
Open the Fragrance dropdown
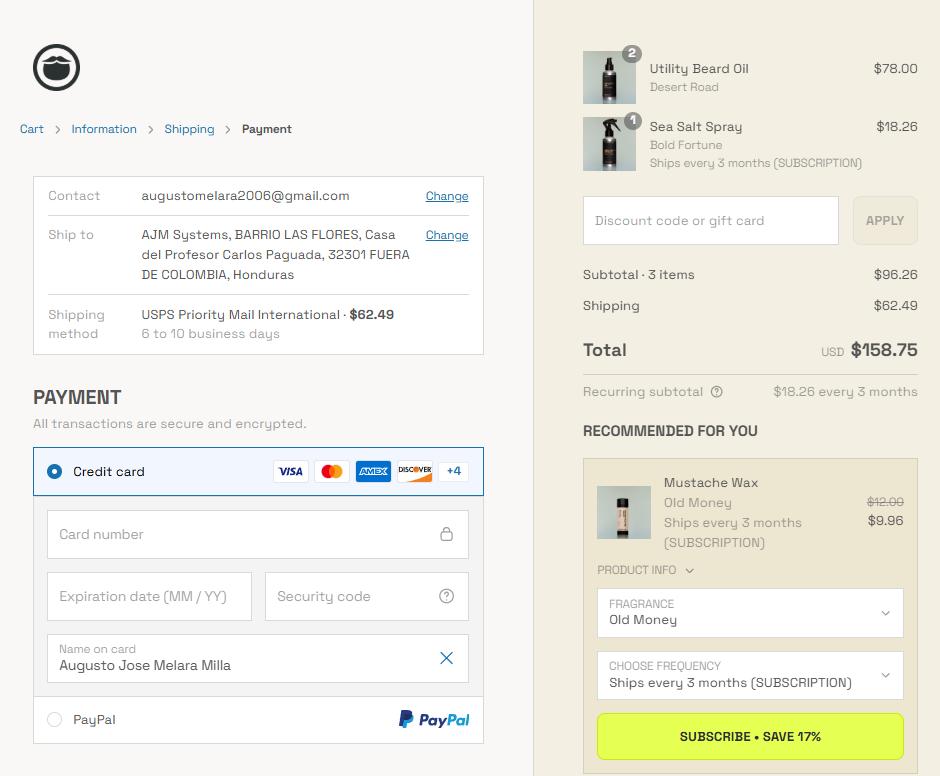coord(750,612)
